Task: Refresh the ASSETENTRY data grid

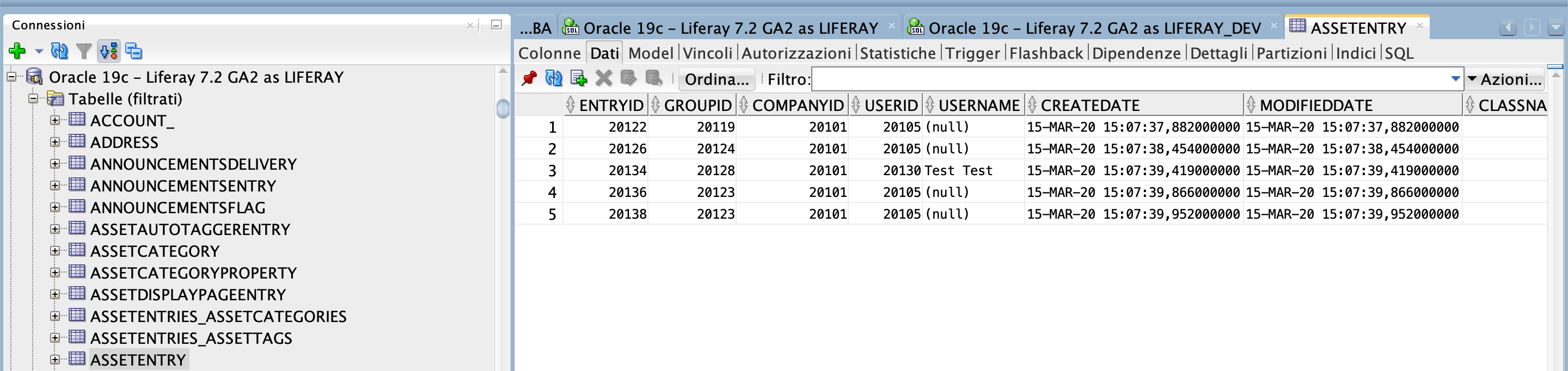Action: (x=553, y=78)
